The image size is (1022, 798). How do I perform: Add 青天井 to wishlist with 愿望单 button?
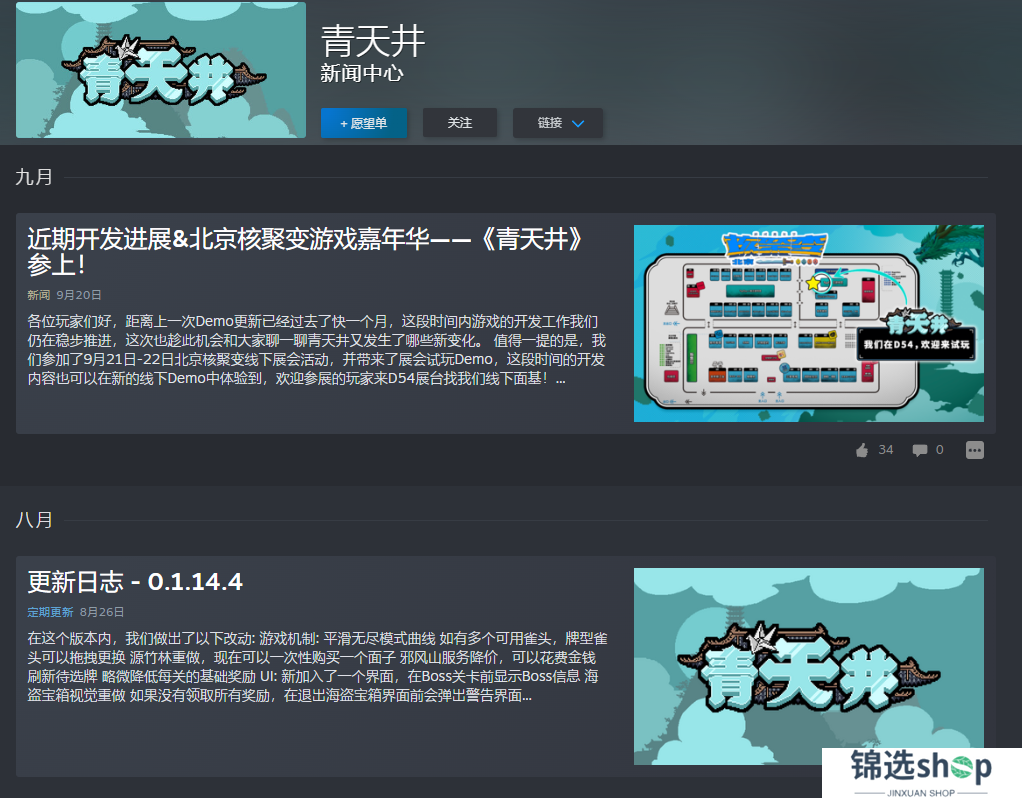[x=364, y=123]
